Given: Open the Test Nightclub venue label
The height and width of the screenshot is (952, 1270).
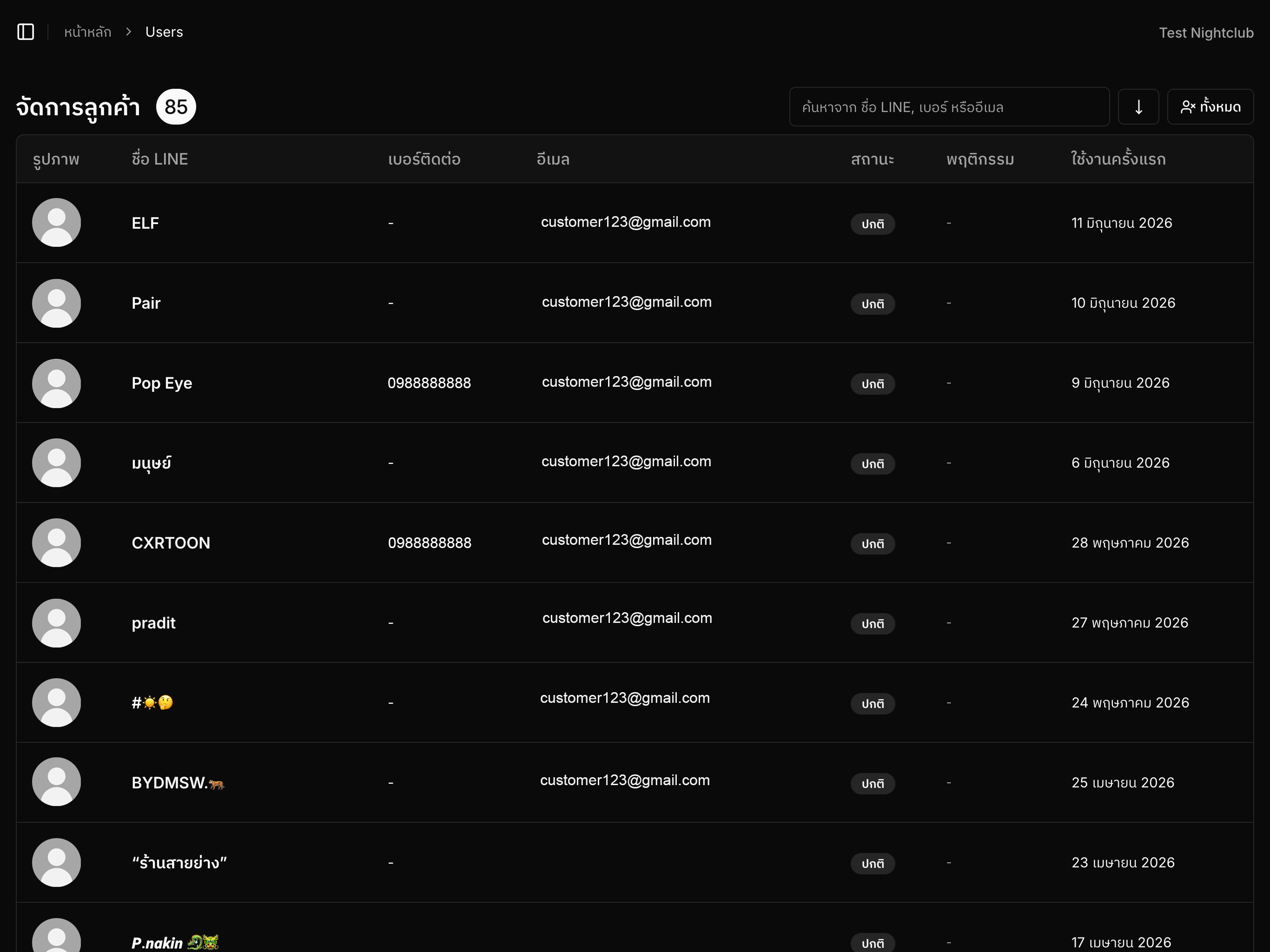Looking at the screenshot, I should (x=1206, y=33).
